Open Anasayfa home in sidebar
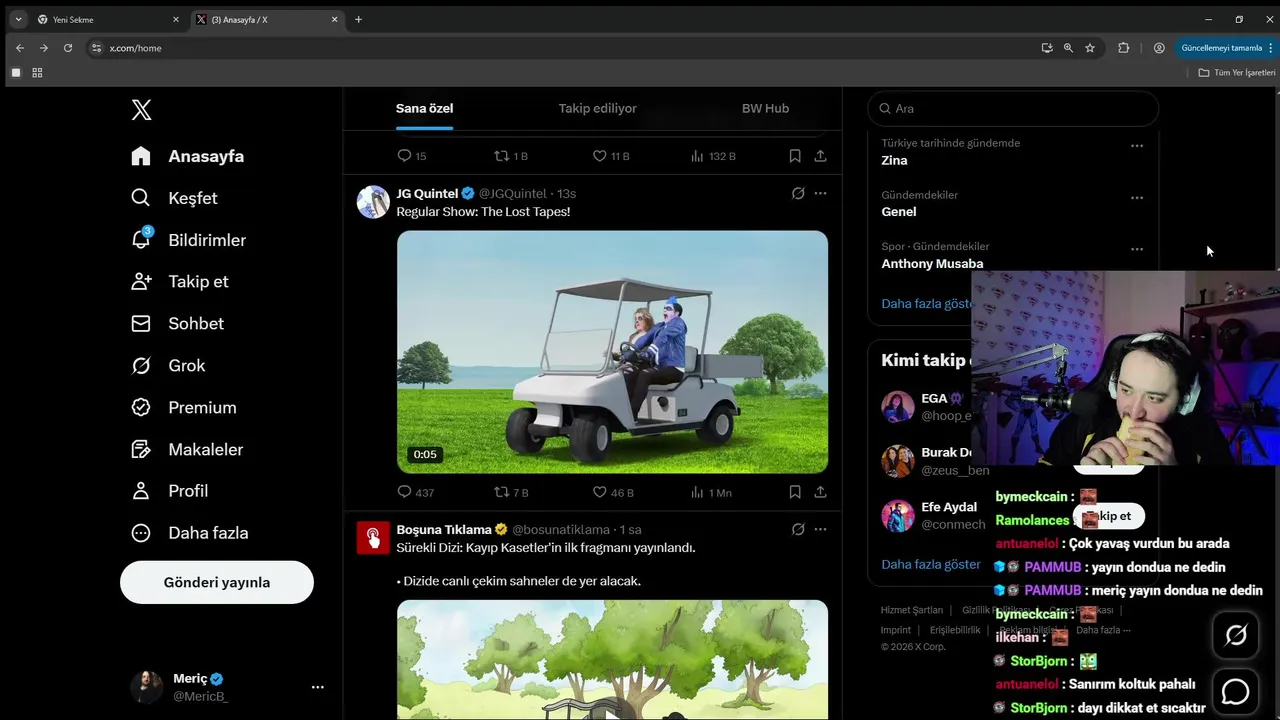This screenshot has width=1280, height=720. point(188,156)
